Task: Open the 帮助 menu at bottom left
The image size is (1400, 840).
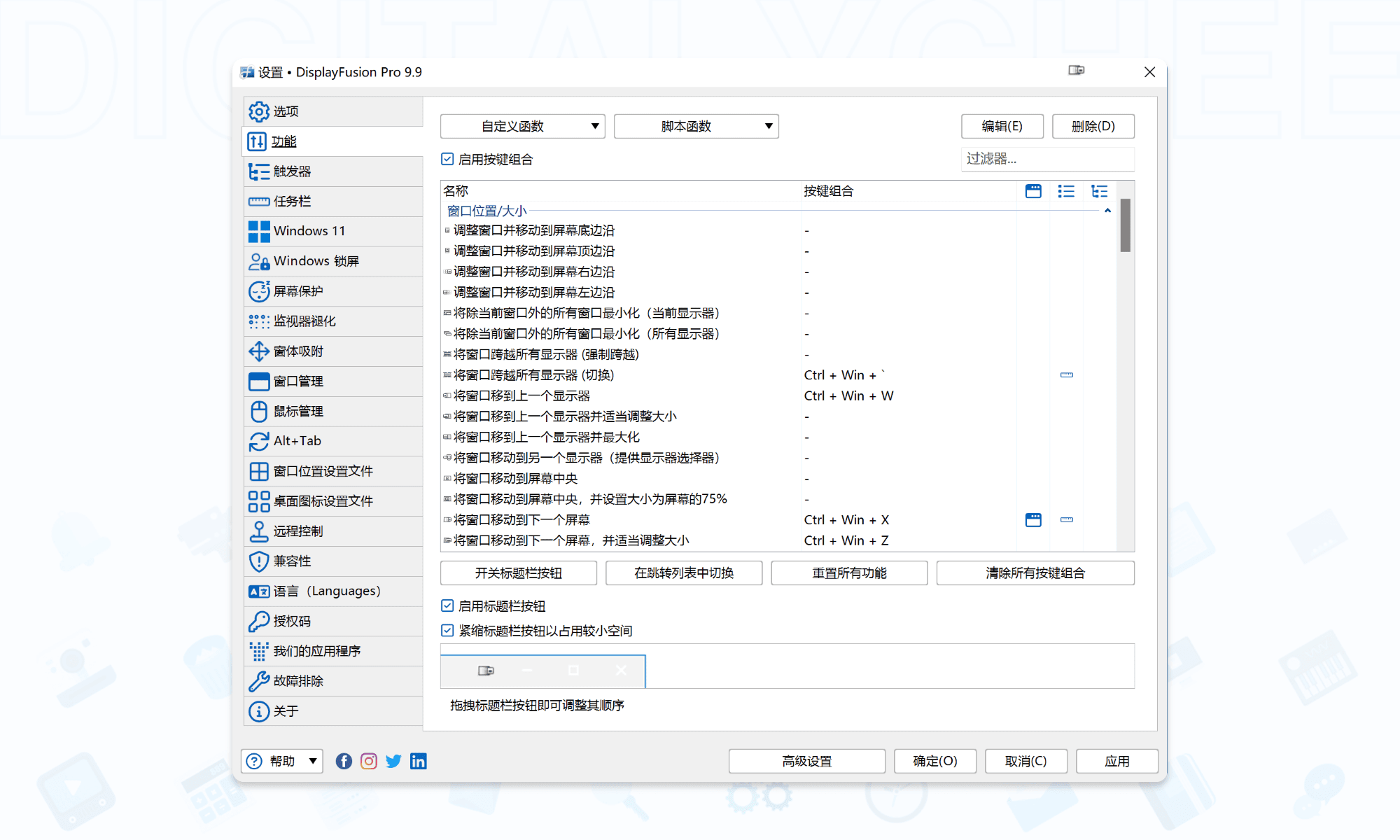Action: (x=281, y=761)
